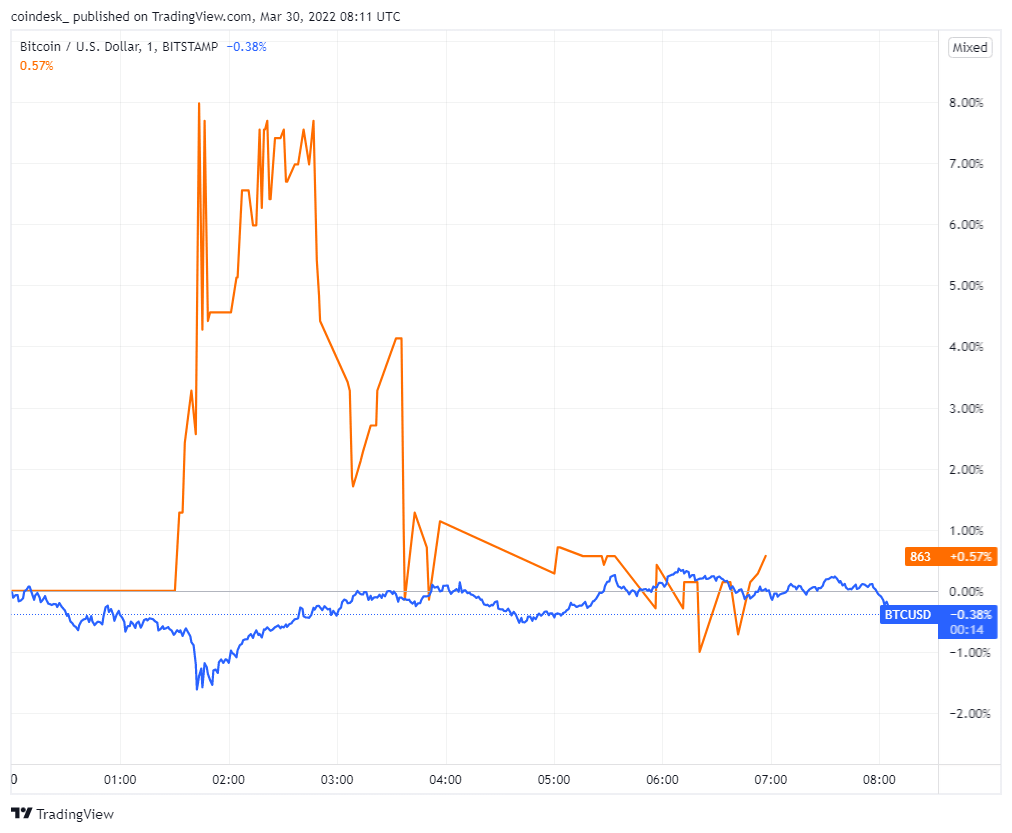Select the orange 863 price label
Image resolution: width=1012 pixels, height=833 pixels.
coord(920,556)
